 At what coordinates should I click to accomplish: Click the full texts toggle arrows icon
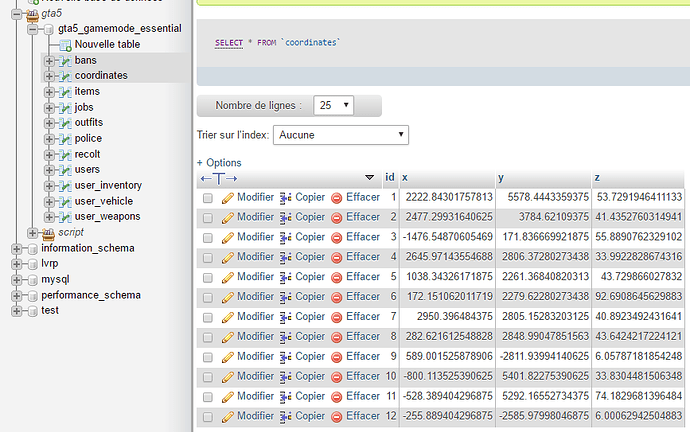(219, 179)
